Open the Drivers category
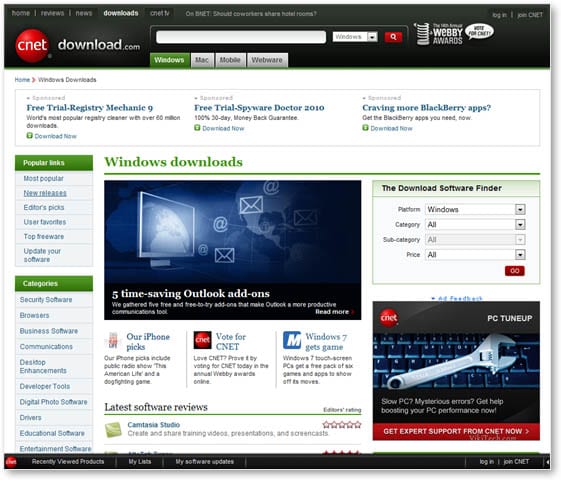561x480 pixels. coord(30,417)
